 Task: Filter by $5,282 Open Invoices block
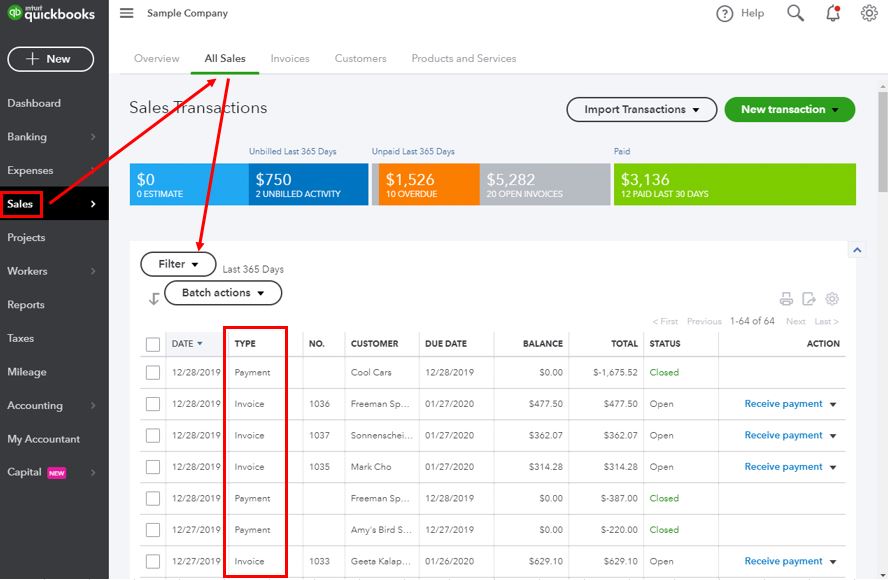(545, 184)
